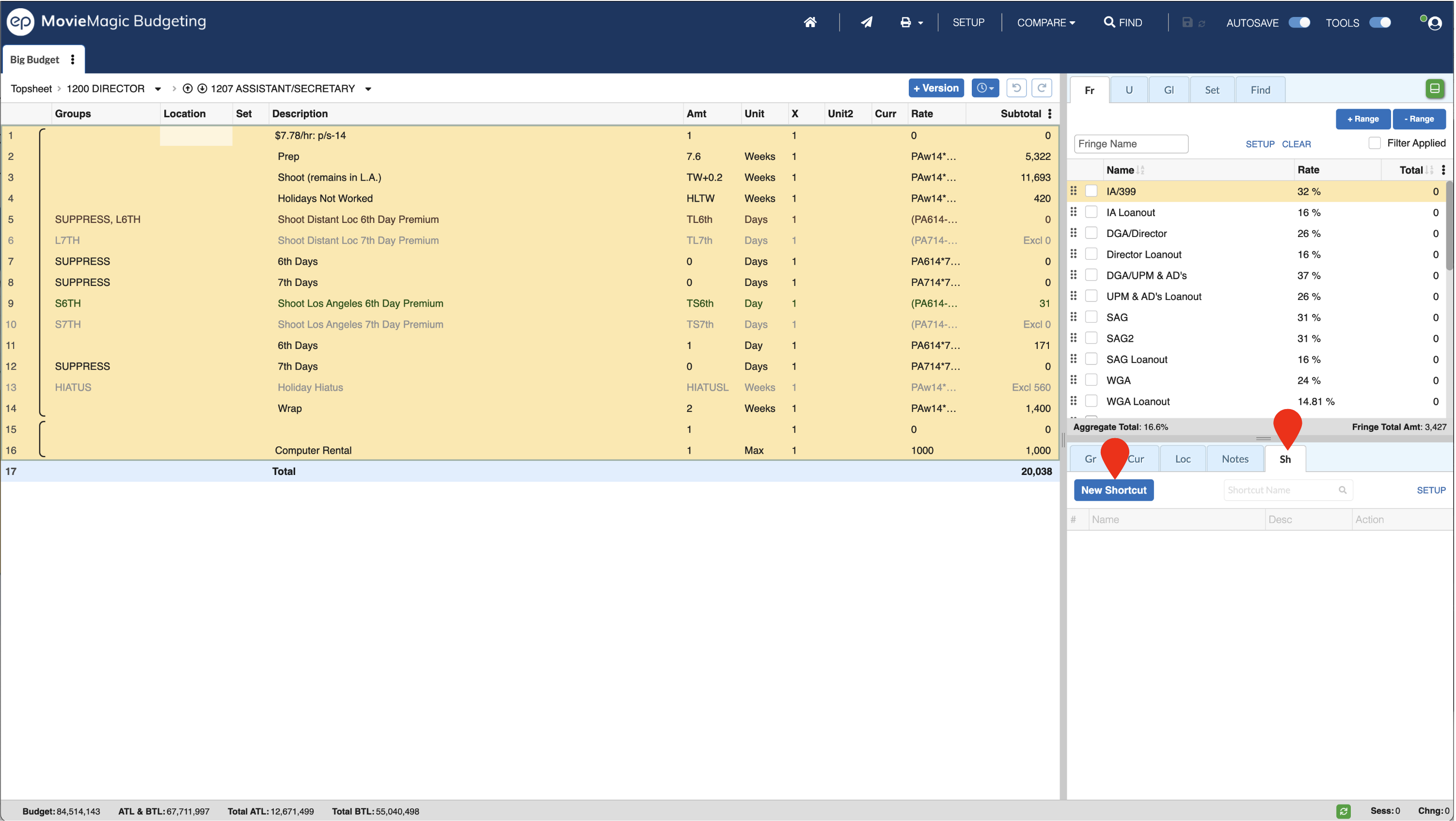Check the SAG fringe checkbox

click(1092, 317)
